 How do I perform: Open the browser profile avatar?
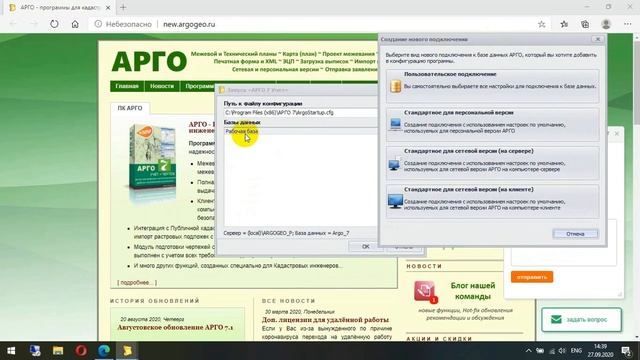606,24
